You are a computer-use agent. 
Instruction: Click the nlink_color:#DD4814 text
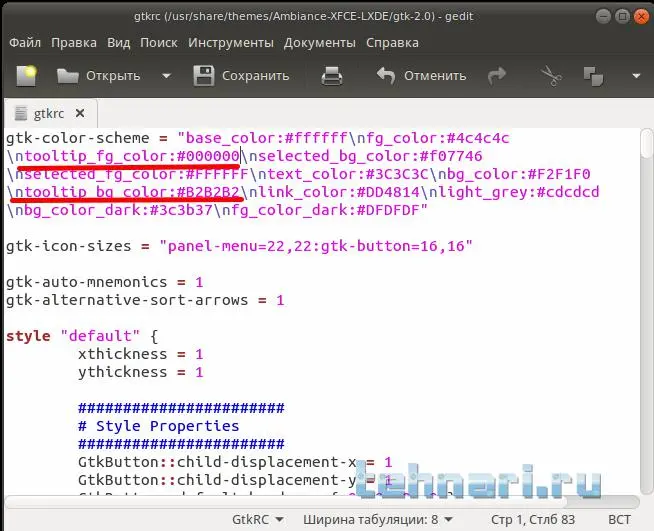click(334, 192)
